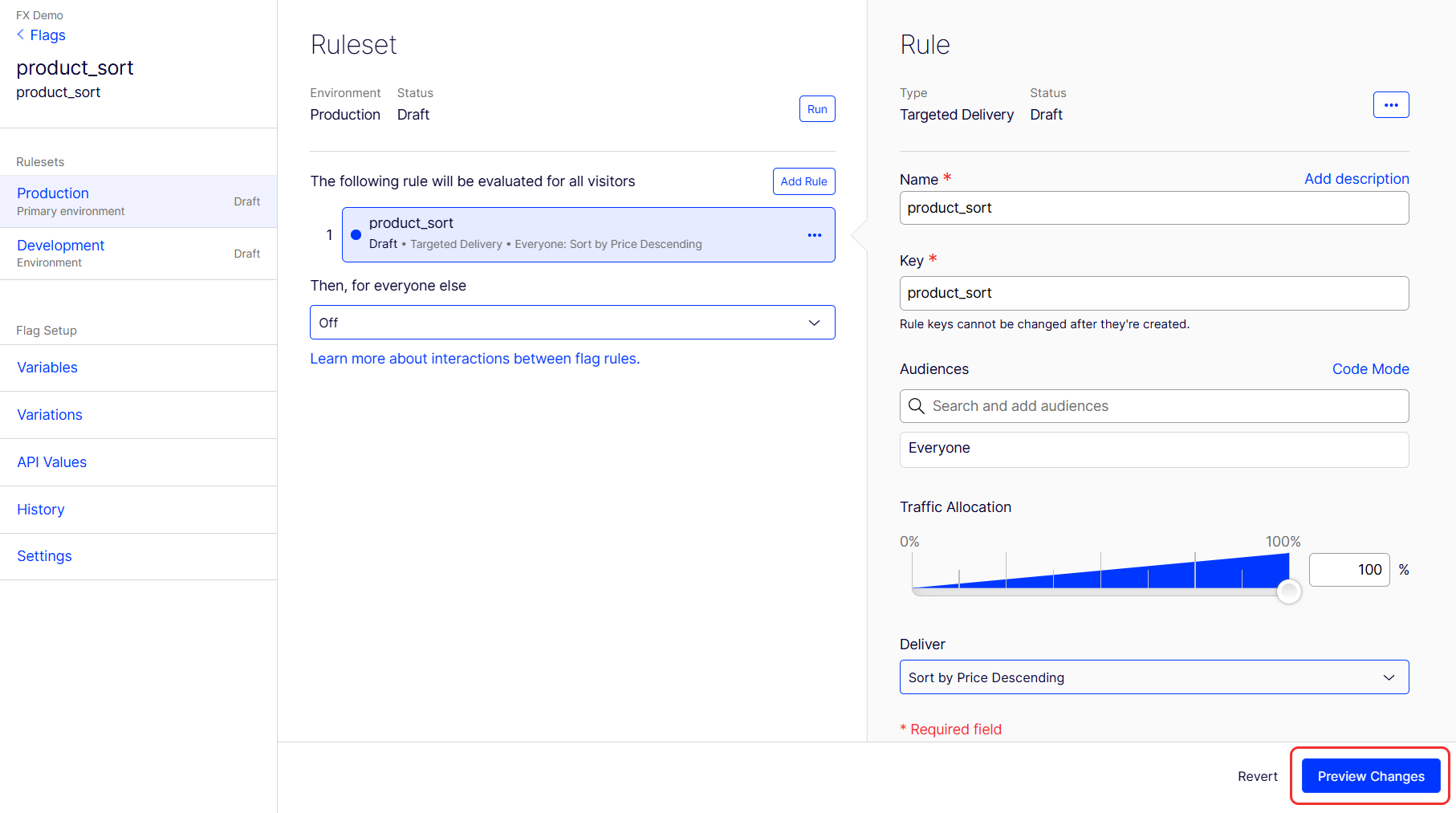
Task: Click the Traffic Allocation slider handle
Action: tap(1288, 591)
